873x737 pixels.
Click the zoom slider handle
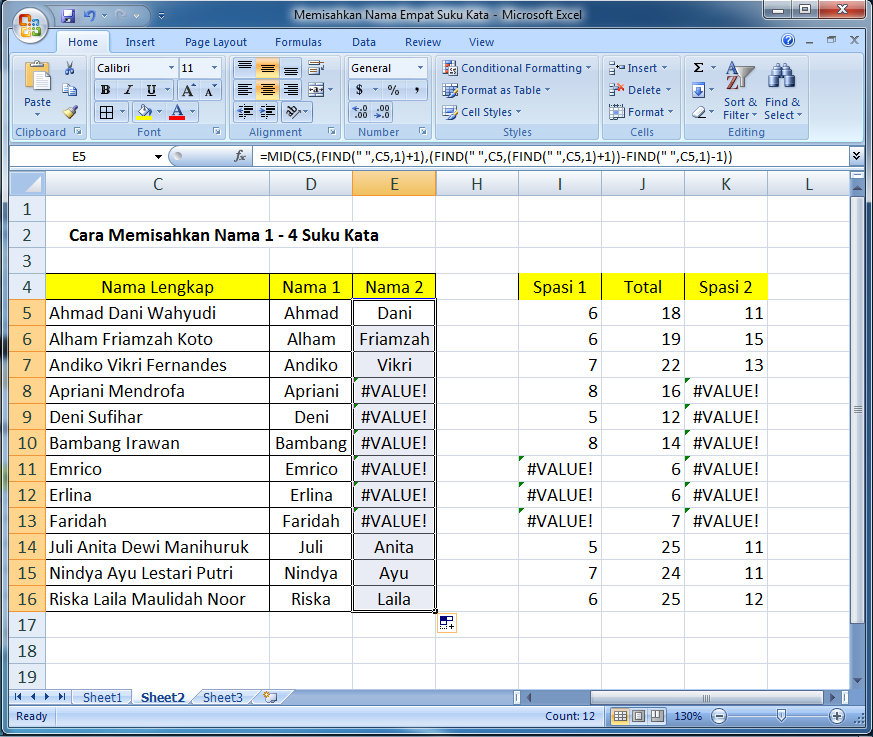pos(781,716)
